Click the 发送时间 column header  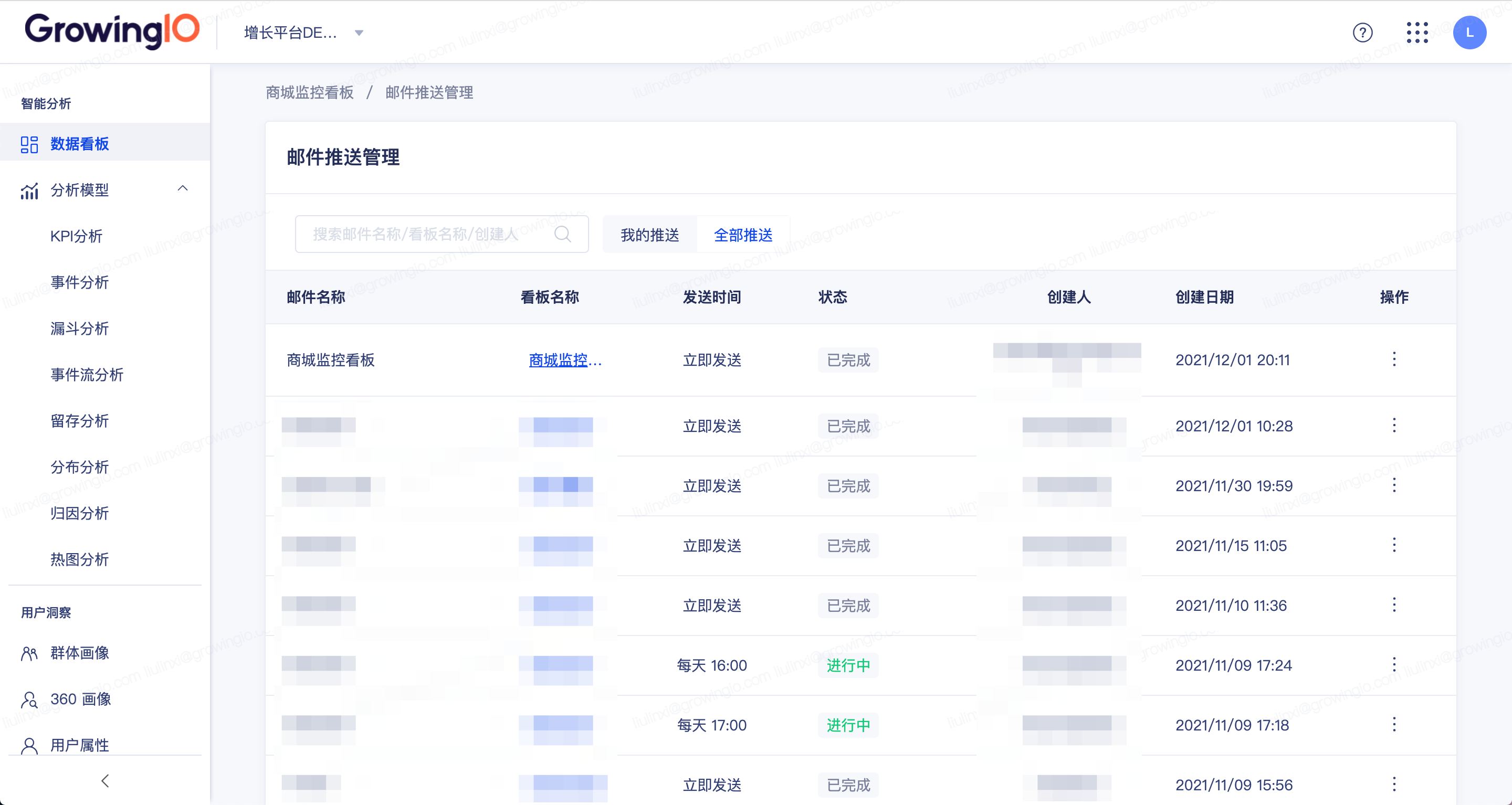[x=711, y=298]
